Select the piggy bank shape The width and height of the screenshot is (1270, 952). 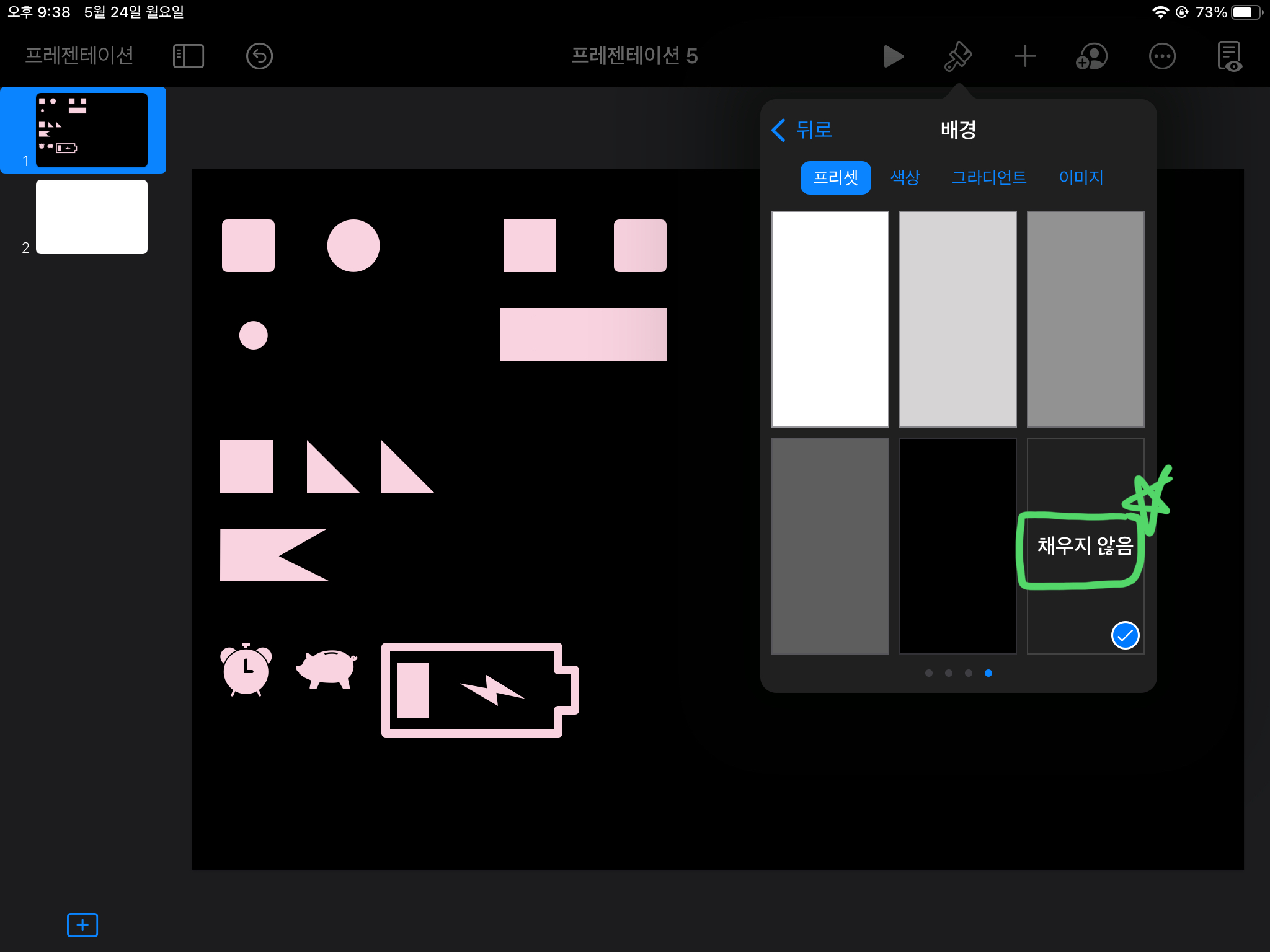[327, 669]
